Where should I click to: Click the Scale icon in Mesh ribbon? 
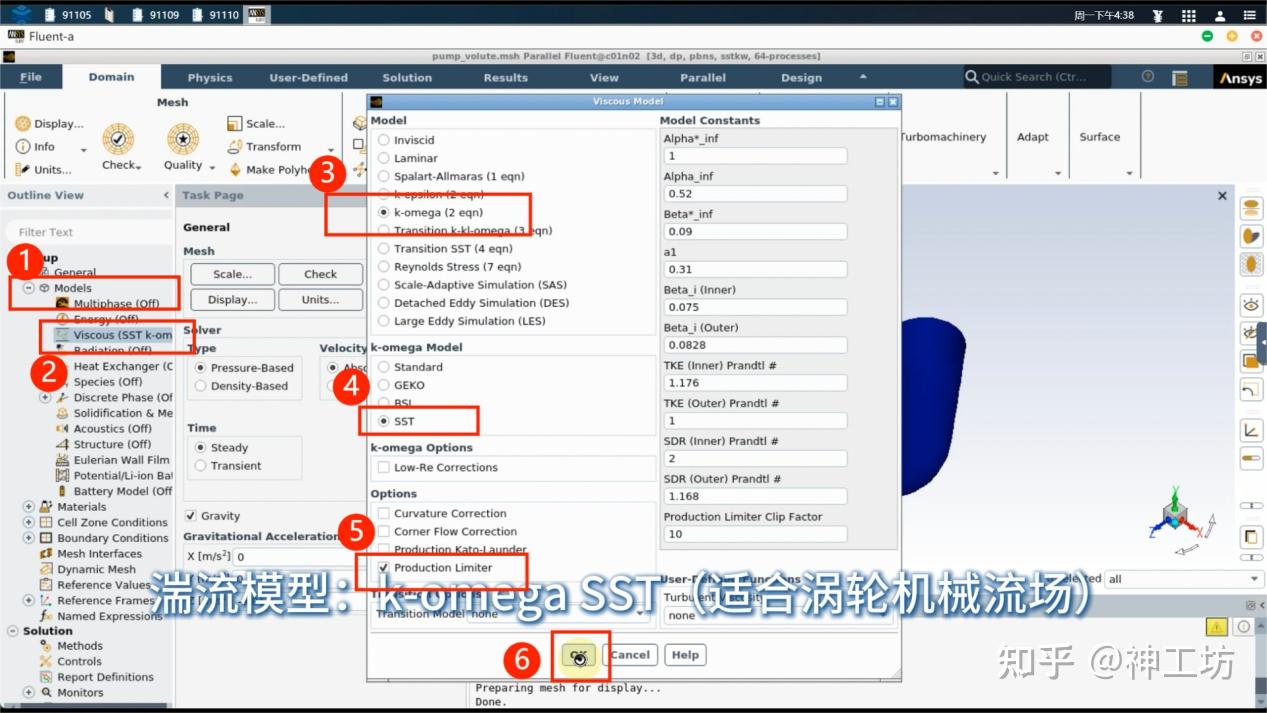pyautogui.click(x=234, y=124)
